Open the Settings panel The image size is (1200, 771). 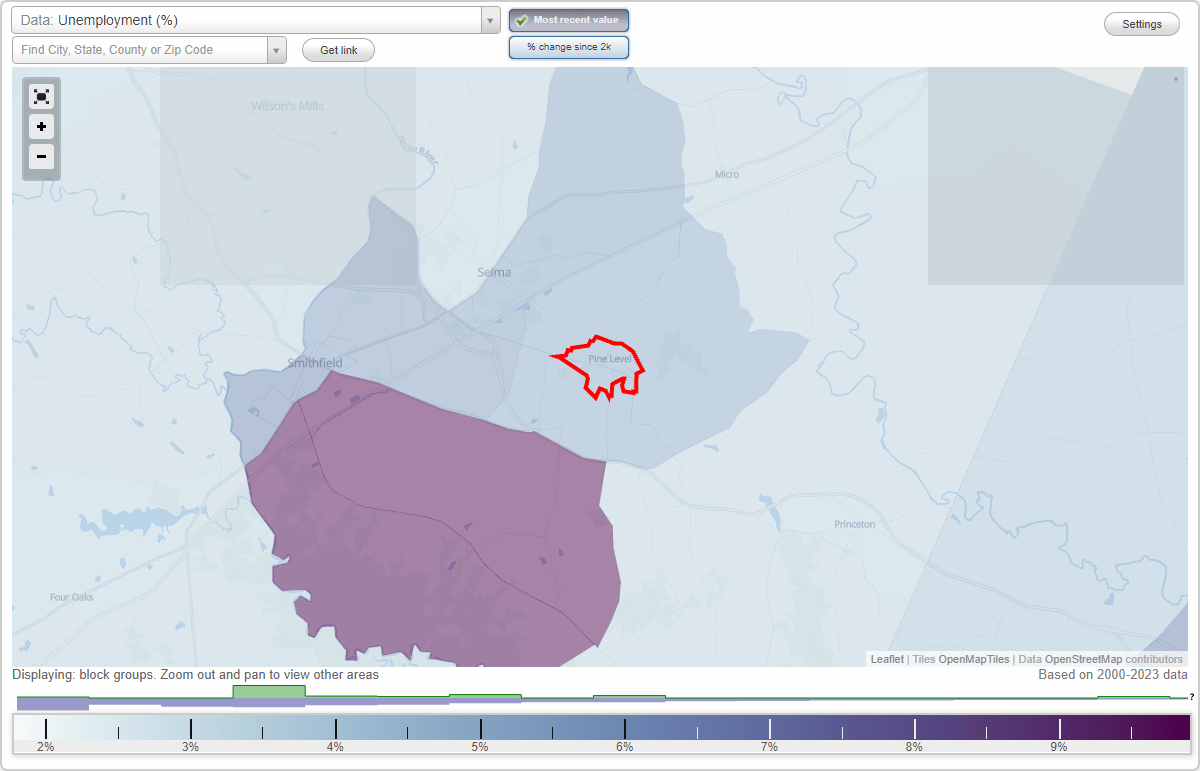tap(1141, 23)
